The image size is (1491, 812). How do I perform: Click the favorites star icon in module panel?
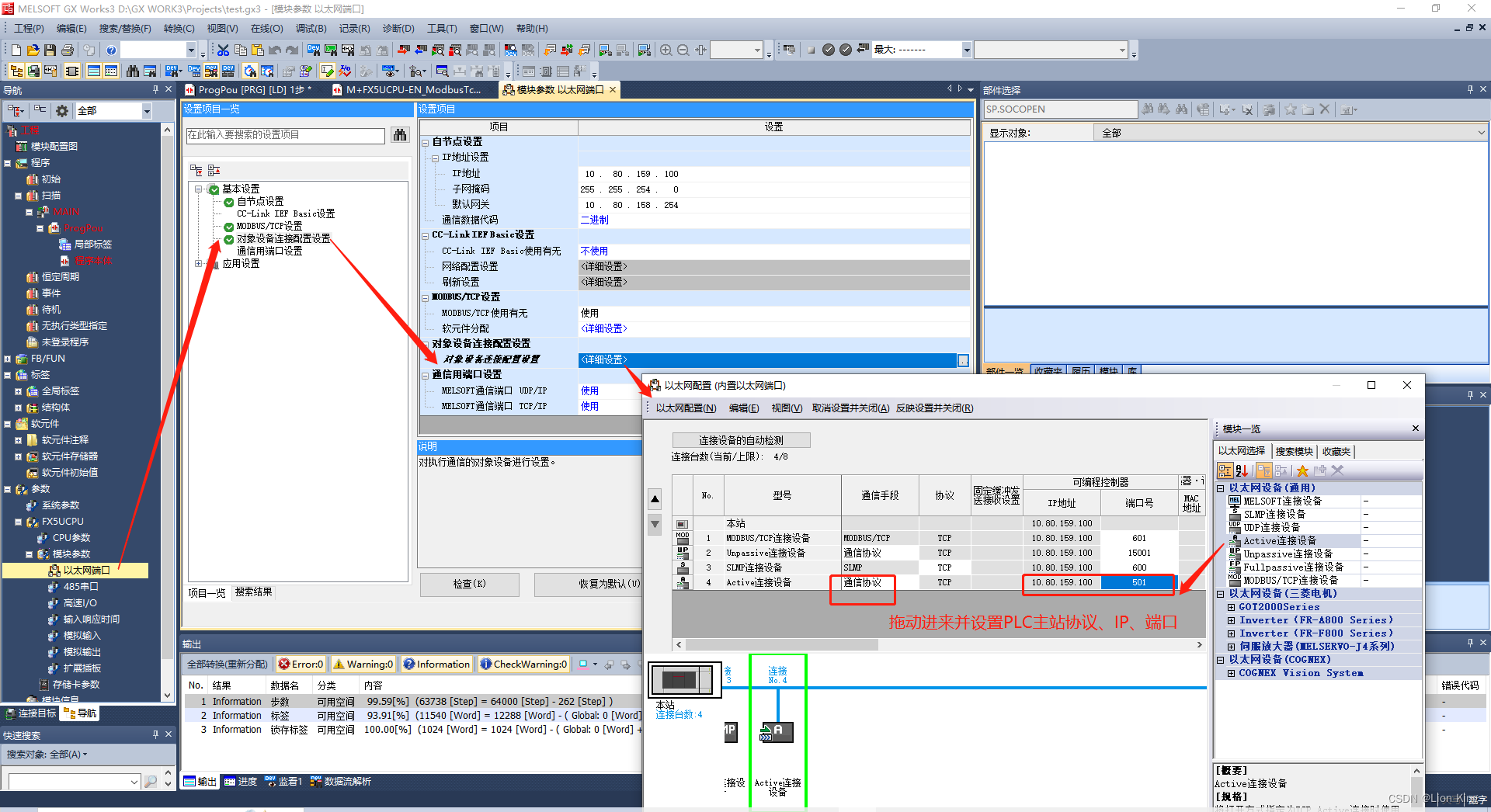point(1302,470)
